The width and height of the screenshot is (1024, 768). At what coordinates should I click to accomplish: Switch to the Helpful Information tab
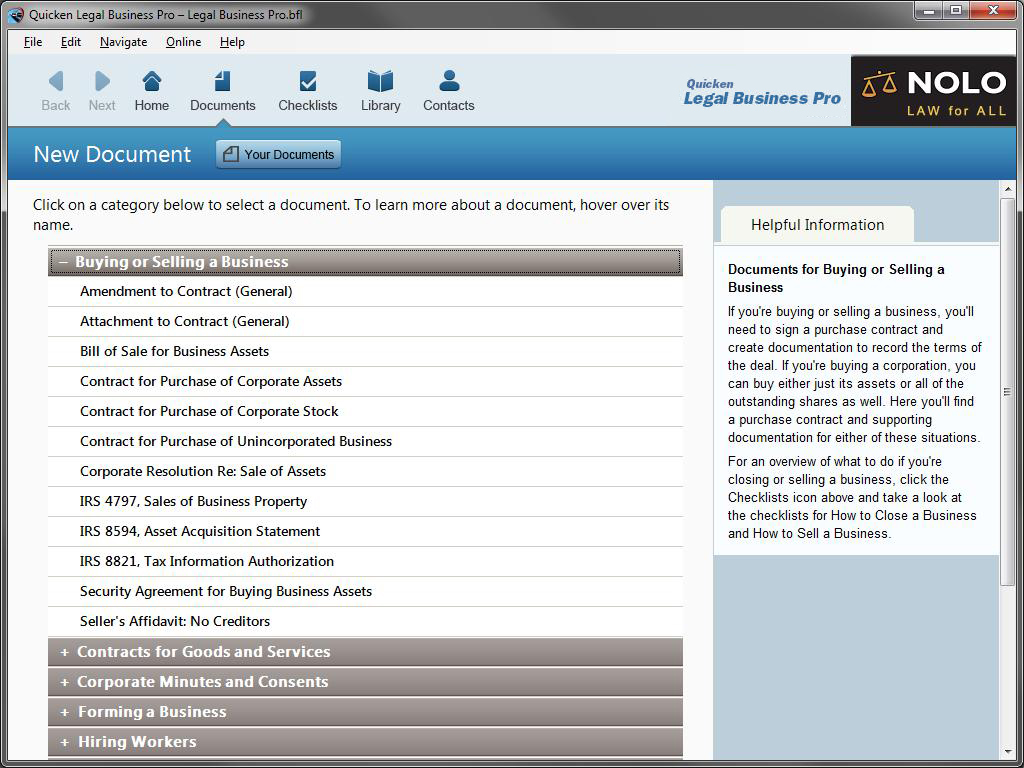pyautogui.click(x=816, y=224)
